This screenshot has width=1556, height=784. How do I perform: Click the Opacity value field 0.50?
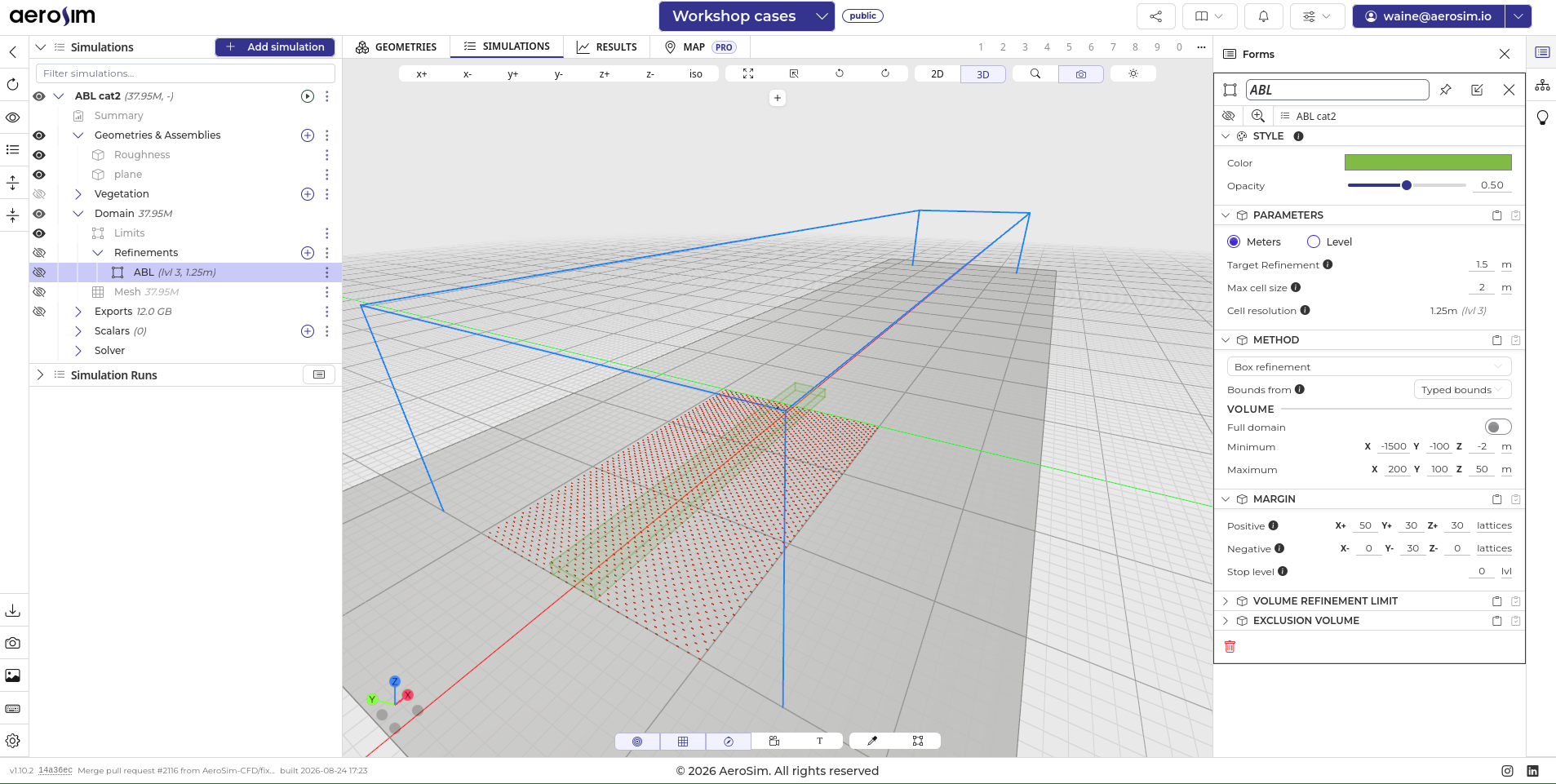1492,185
